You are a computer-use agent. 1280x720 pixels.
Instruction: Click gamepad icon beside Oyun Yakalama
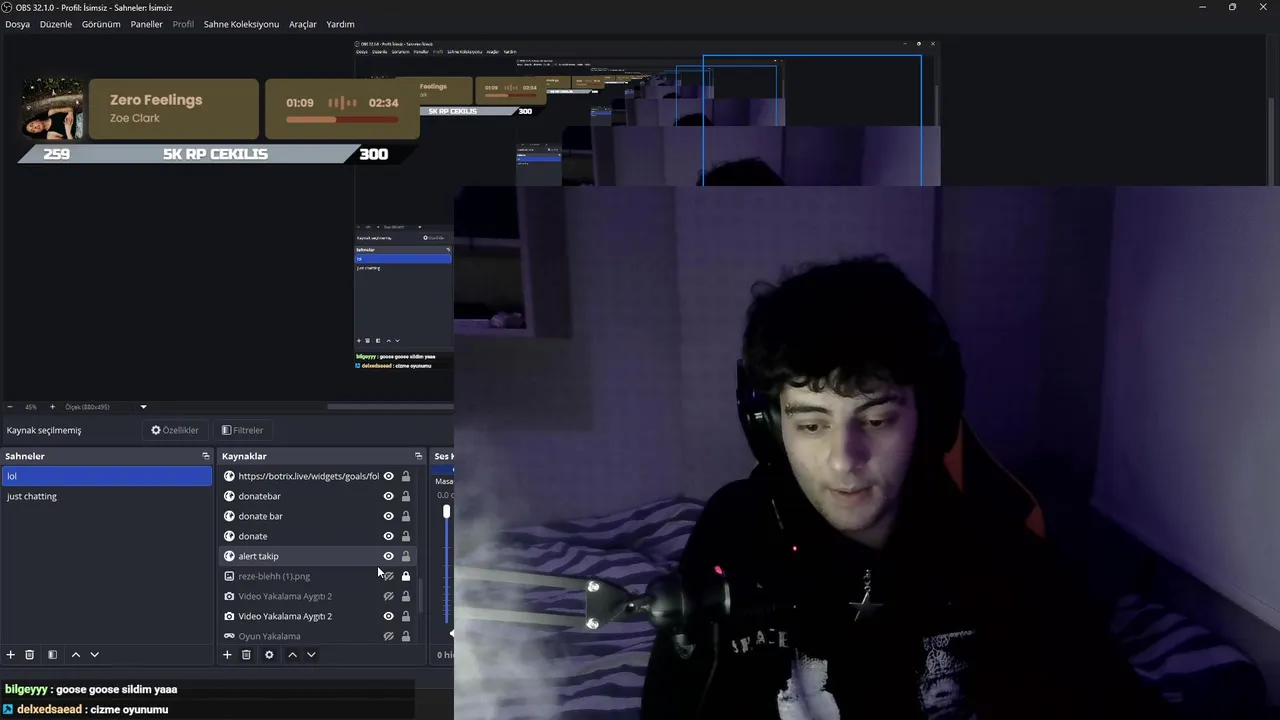pos(229,636)
